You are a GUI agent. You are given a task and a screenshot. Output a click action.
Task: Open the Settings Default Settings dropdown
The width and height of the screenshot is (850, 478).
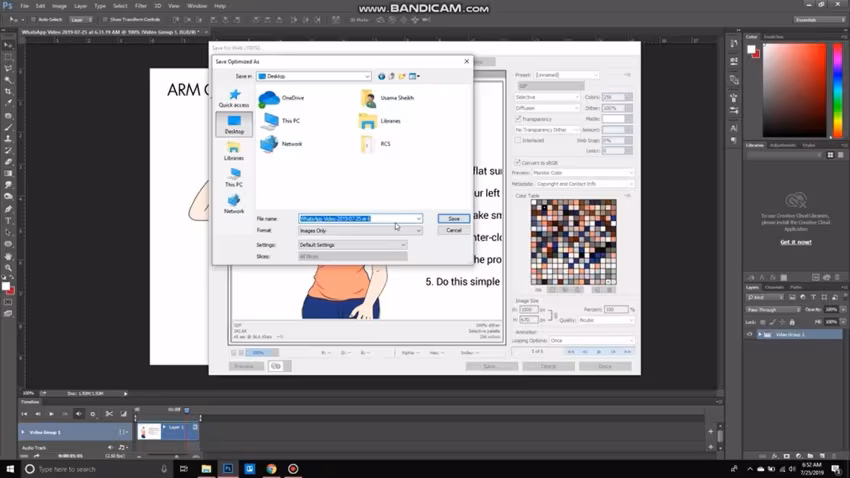pos(352,245)
